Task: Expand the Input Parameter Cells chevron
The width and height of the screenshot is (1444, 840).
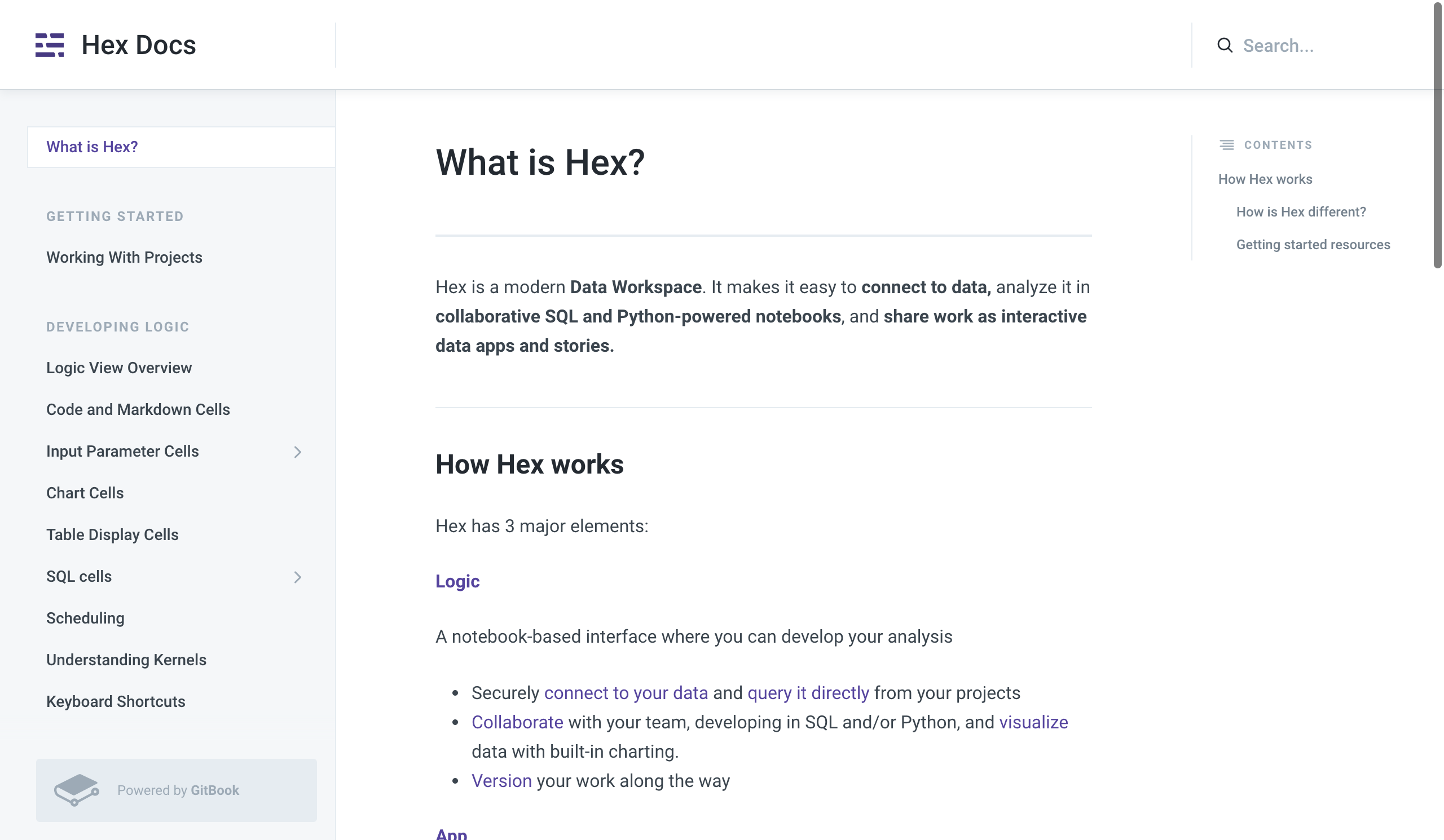Action: 297,452
